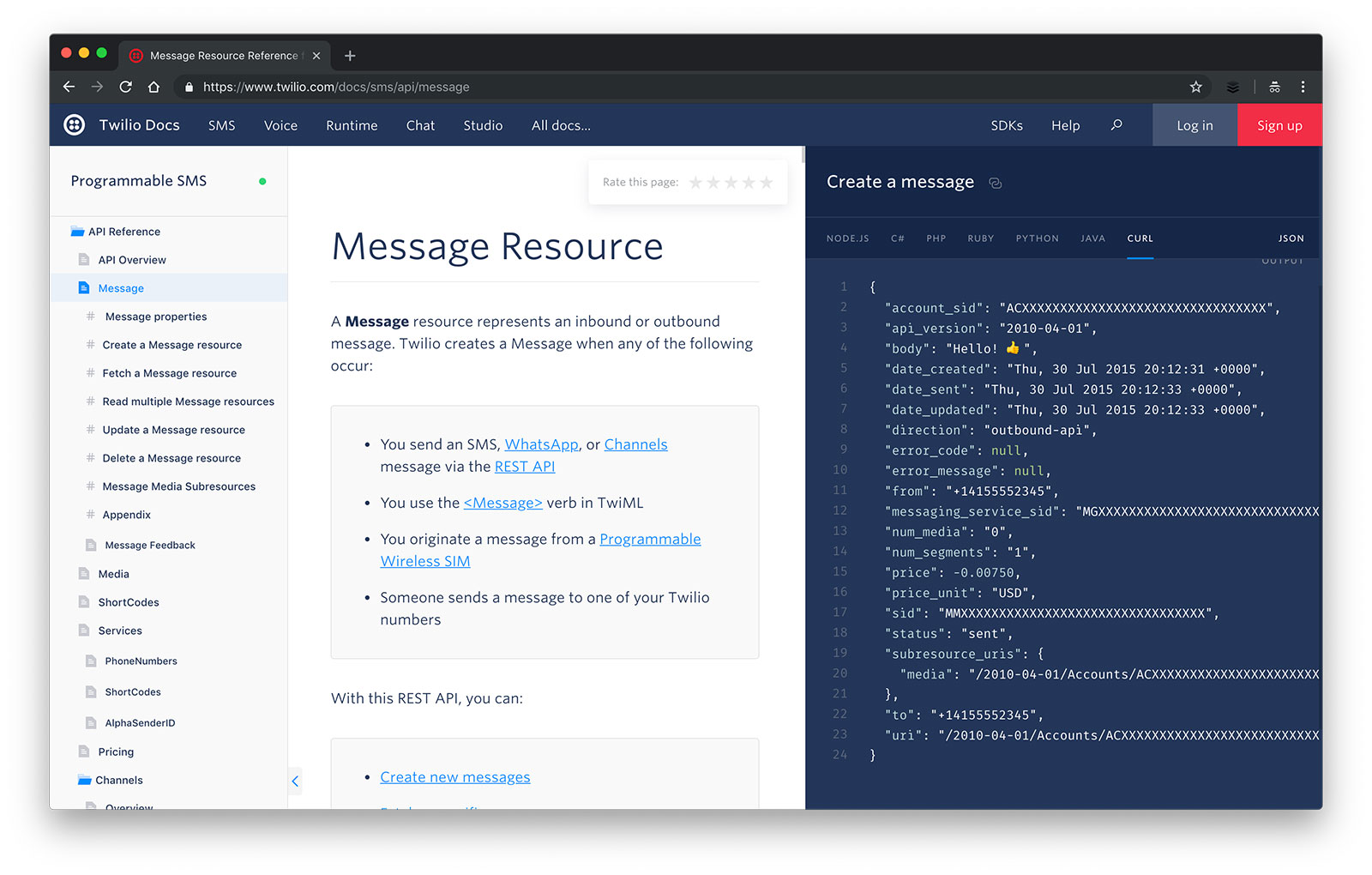
Task: Rate the page with the fifth star
Action: (767, 183)
